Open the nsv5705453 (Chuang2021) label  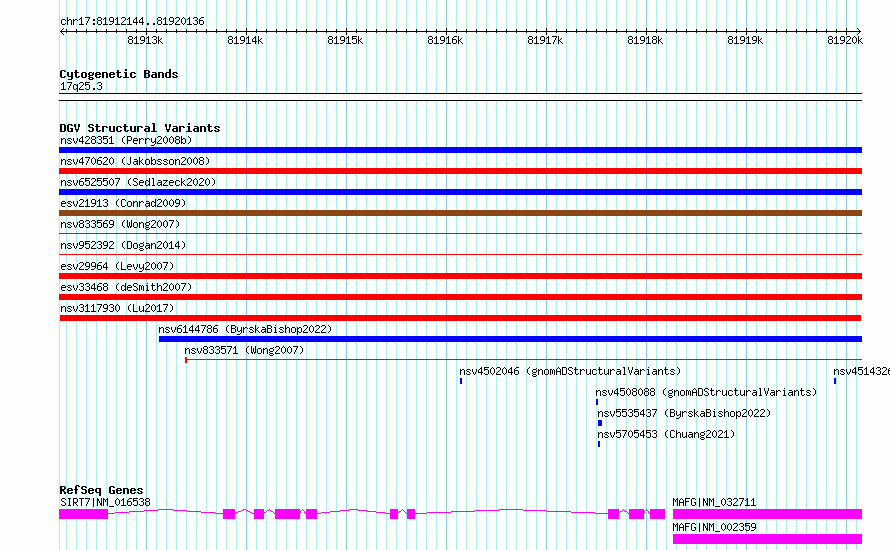pos(666,434)
